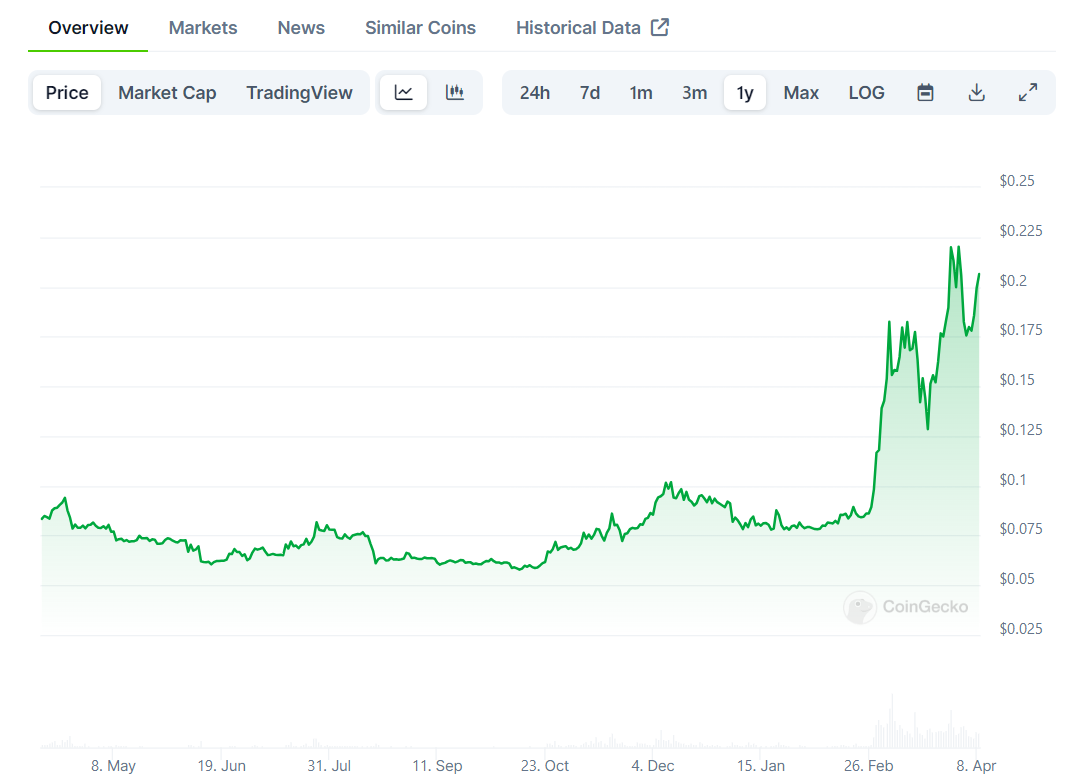Select the Price chart mode
Image resolution: width=1072 pixels, height=784 pixels.
pyautogui.click(x=67, y=93)
